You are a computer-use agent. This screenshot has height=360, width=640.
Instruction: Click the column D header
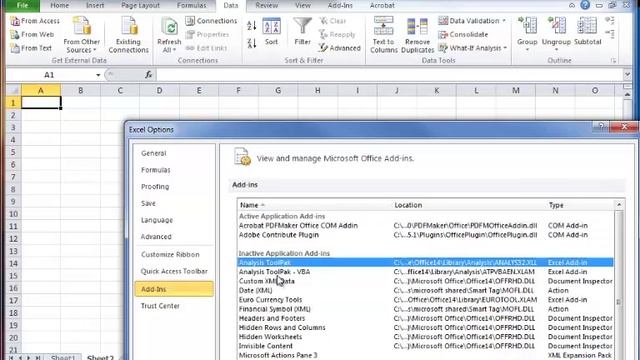tap(159, 91)
